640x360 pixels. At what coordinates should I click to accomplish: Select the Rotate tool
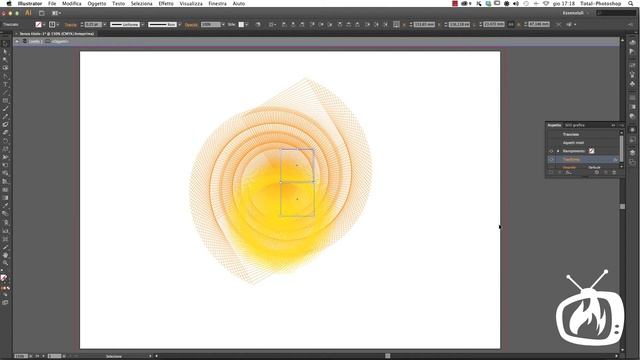click(x=5, y=141)
